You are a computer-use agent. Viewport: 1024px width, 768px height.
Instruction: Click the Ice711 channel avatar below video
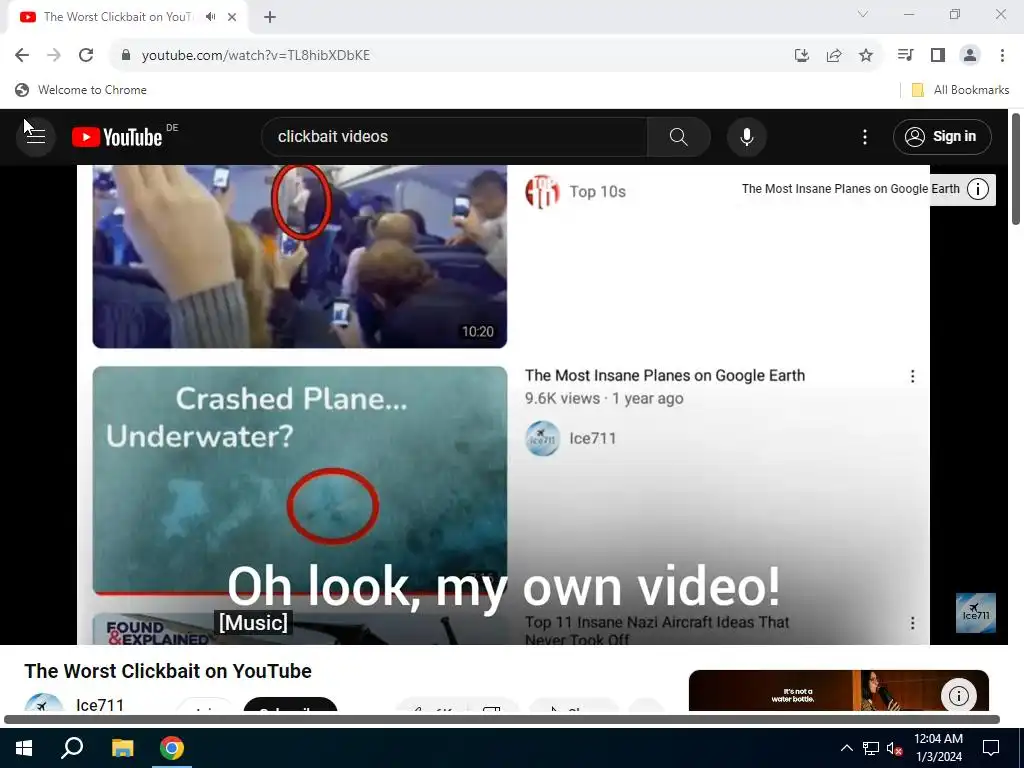[x=43, y=703]
